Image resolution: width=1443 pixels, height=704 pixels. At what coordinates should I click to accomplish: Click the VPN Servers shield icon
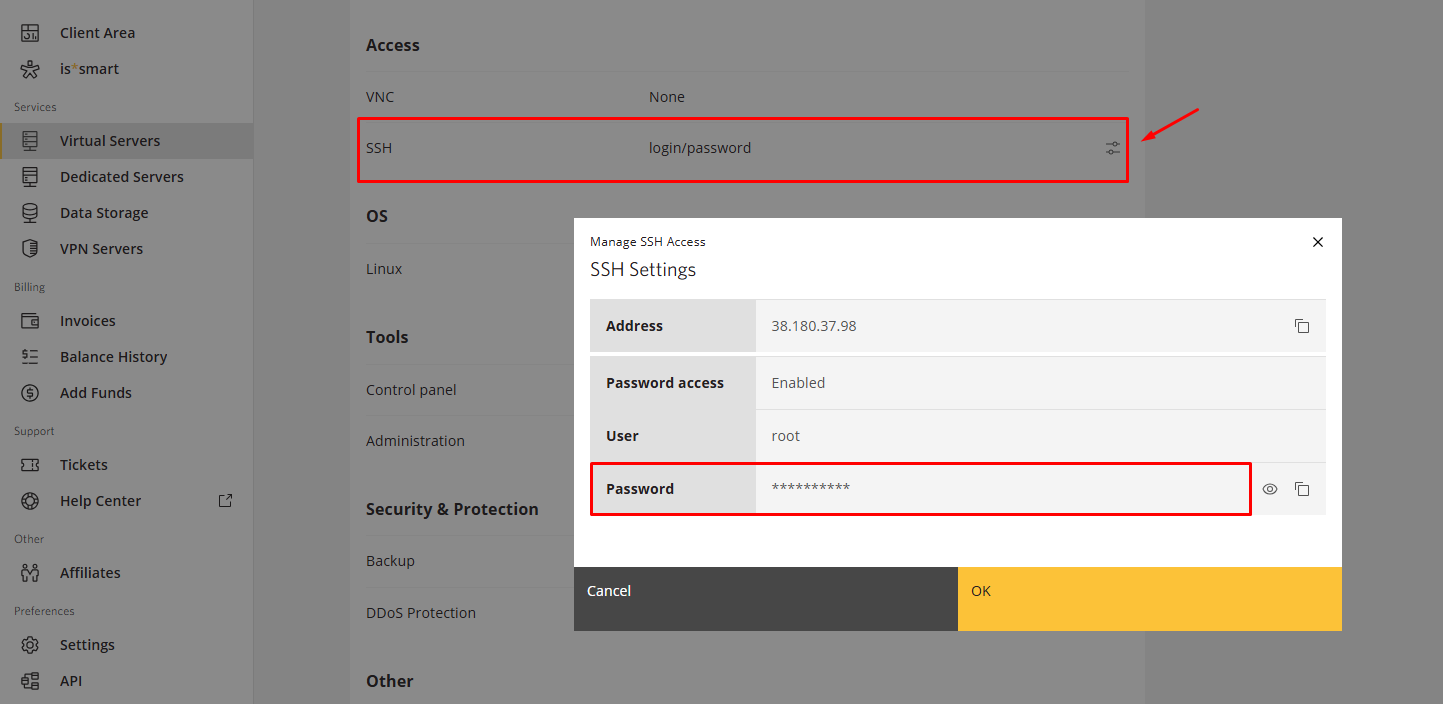point(30,249)
